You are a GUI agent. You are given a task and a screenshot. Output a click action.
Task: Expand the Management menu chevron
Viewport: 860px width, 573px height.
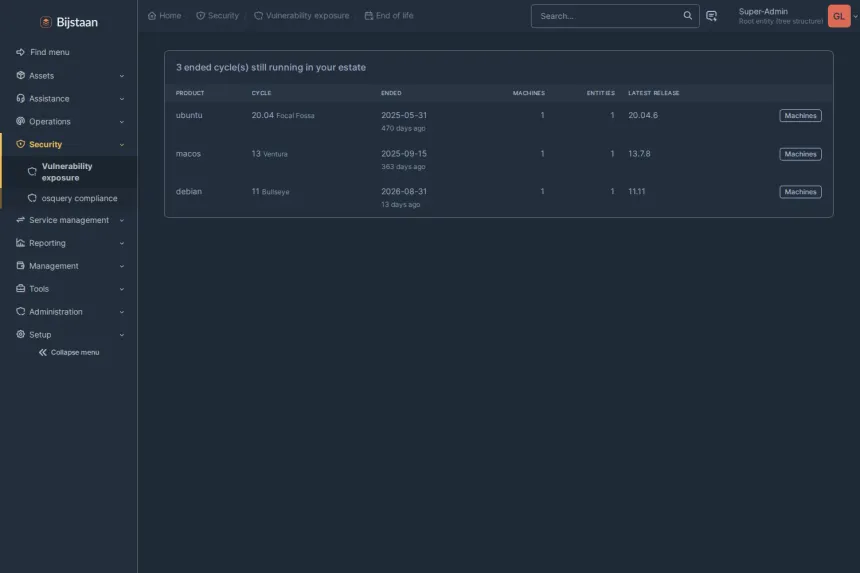122,266
